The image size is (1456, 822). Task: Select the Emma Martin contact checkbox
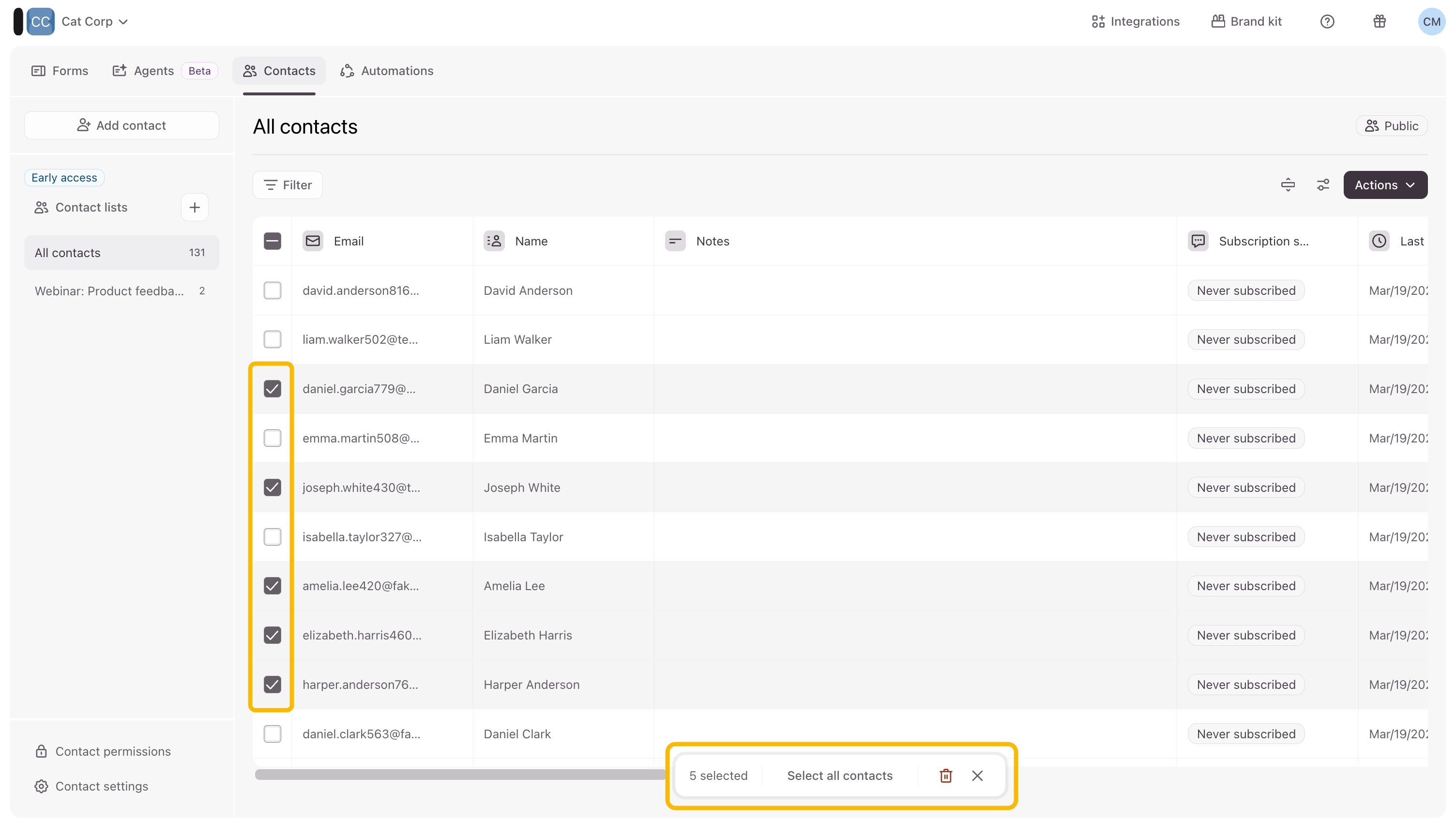tap(273, 438)
